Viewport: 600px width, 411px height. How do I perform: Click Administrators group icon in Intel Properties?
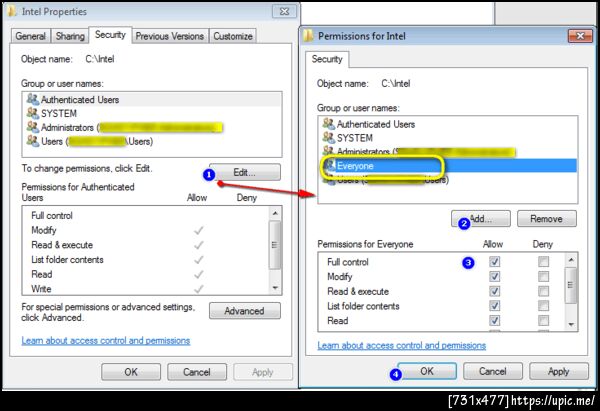pyautogui.click(x=33, y=127)
